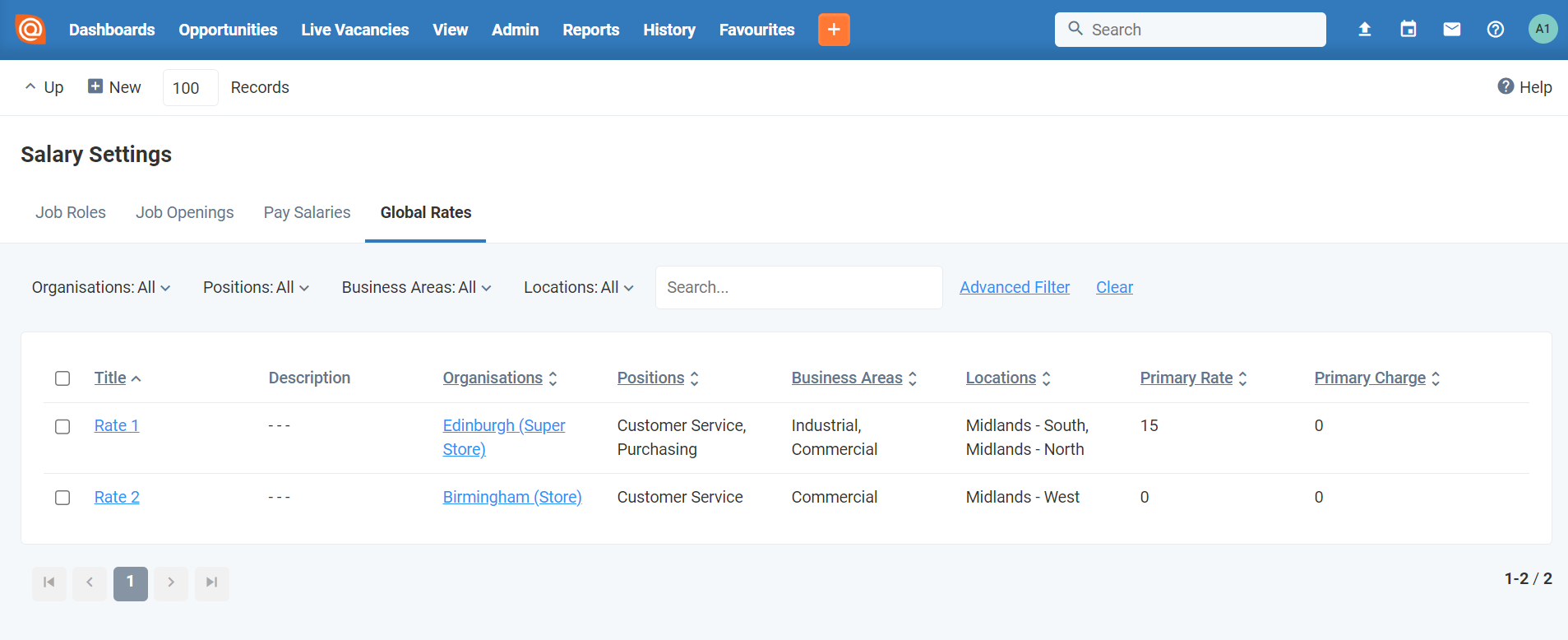Open the upload icon in header
1568x640 pixels.
click(1365, 30)
